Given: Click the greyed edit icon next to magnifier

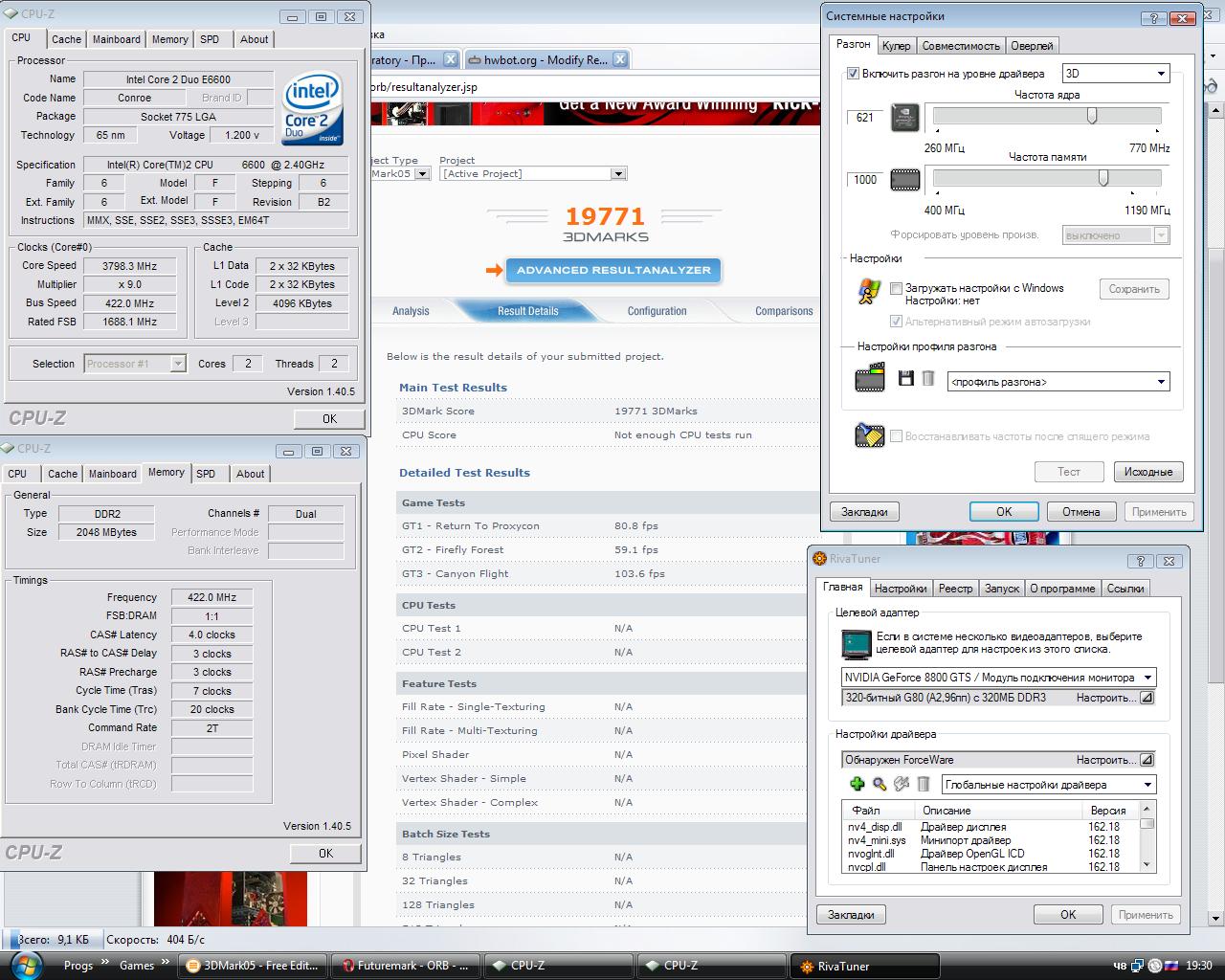Looking at the screenshot, I should pos(902,785).
